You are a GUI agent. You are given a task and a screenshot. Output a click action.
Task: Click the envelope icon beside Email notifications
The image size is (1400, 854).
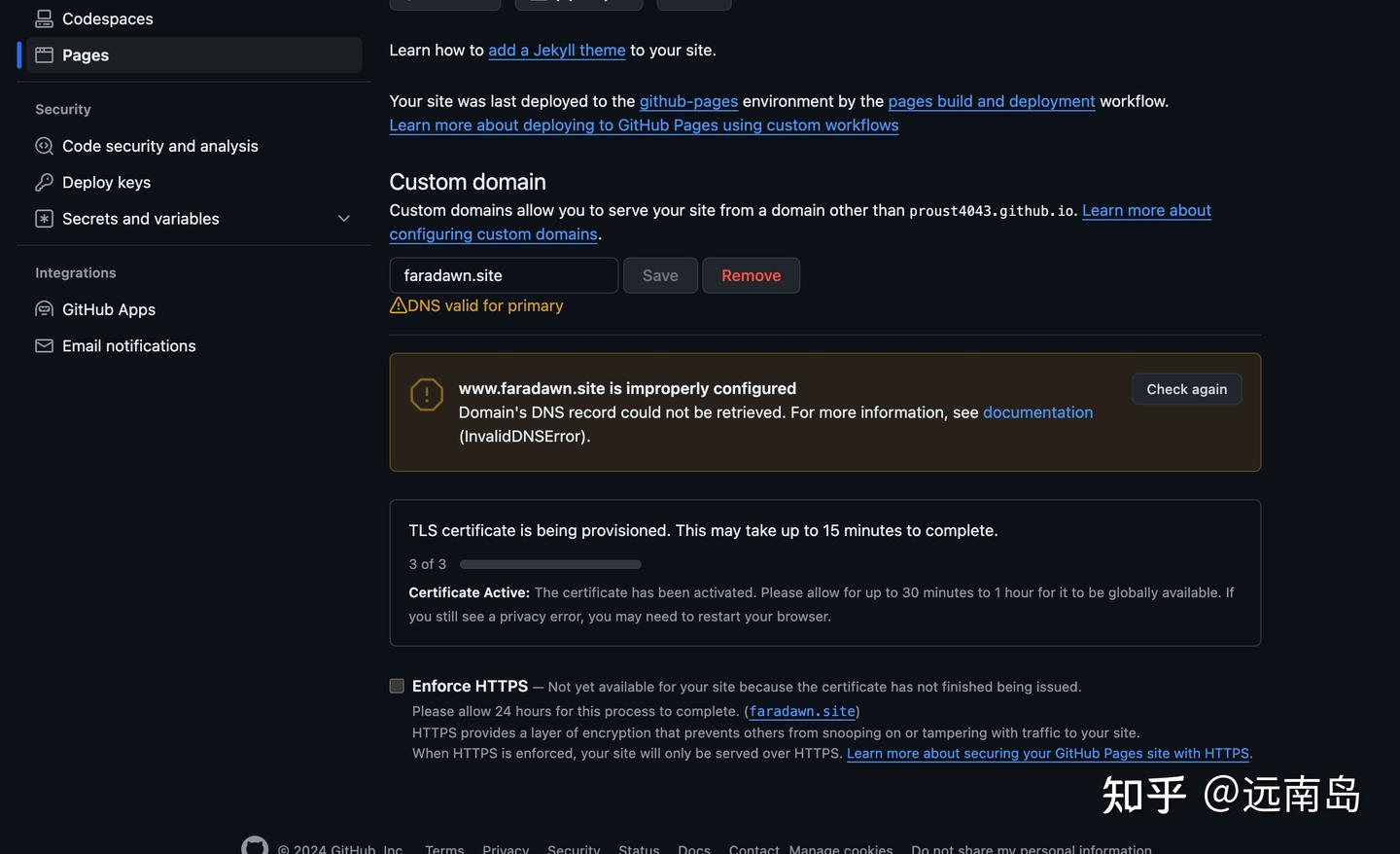43,345
